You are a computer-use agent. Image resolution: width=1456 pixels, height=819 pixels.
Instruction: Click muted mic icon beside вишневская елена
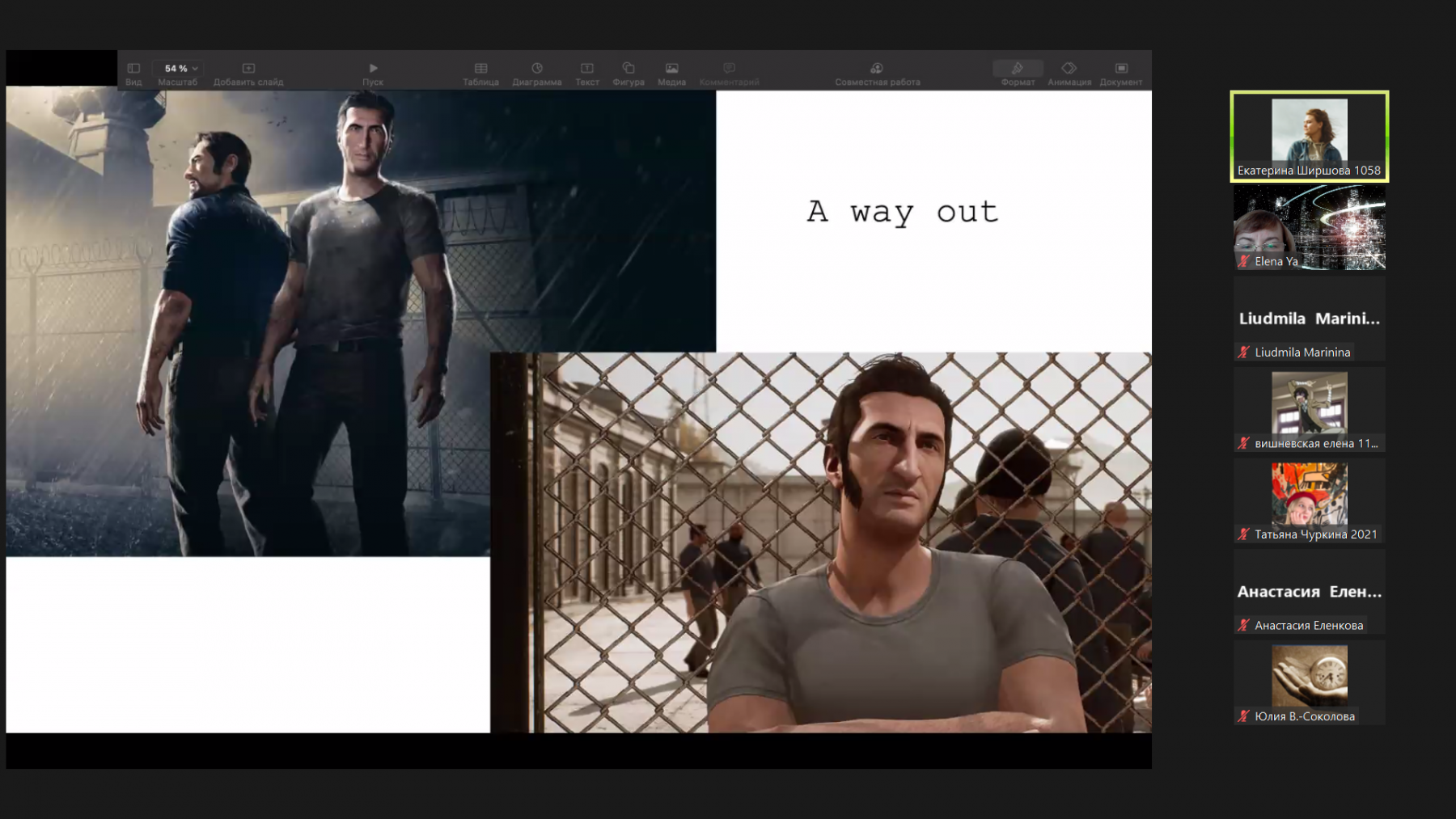click(x=1244, y=443)
